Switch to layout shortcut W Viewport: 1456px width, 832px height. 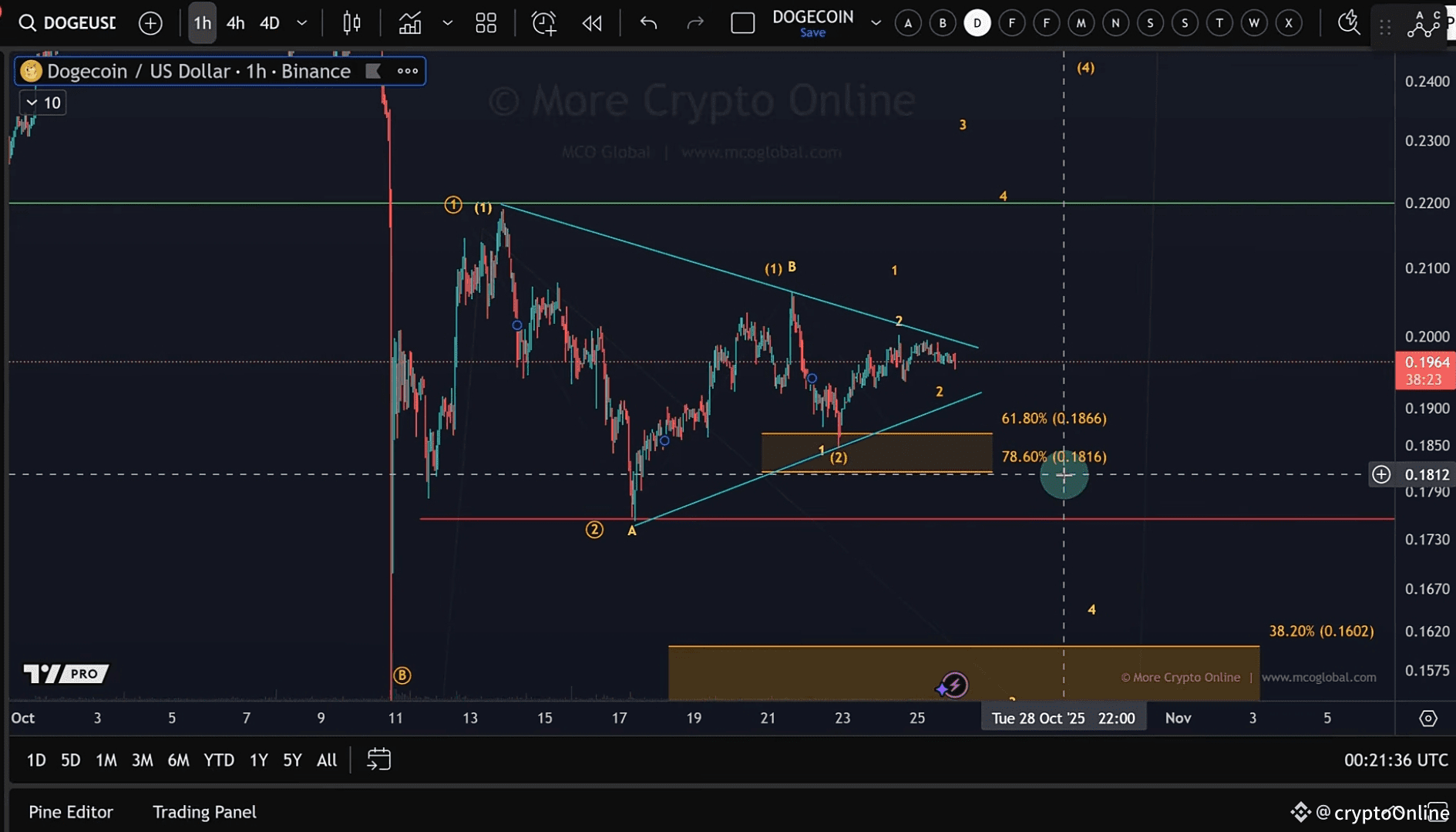(1254, 23)
